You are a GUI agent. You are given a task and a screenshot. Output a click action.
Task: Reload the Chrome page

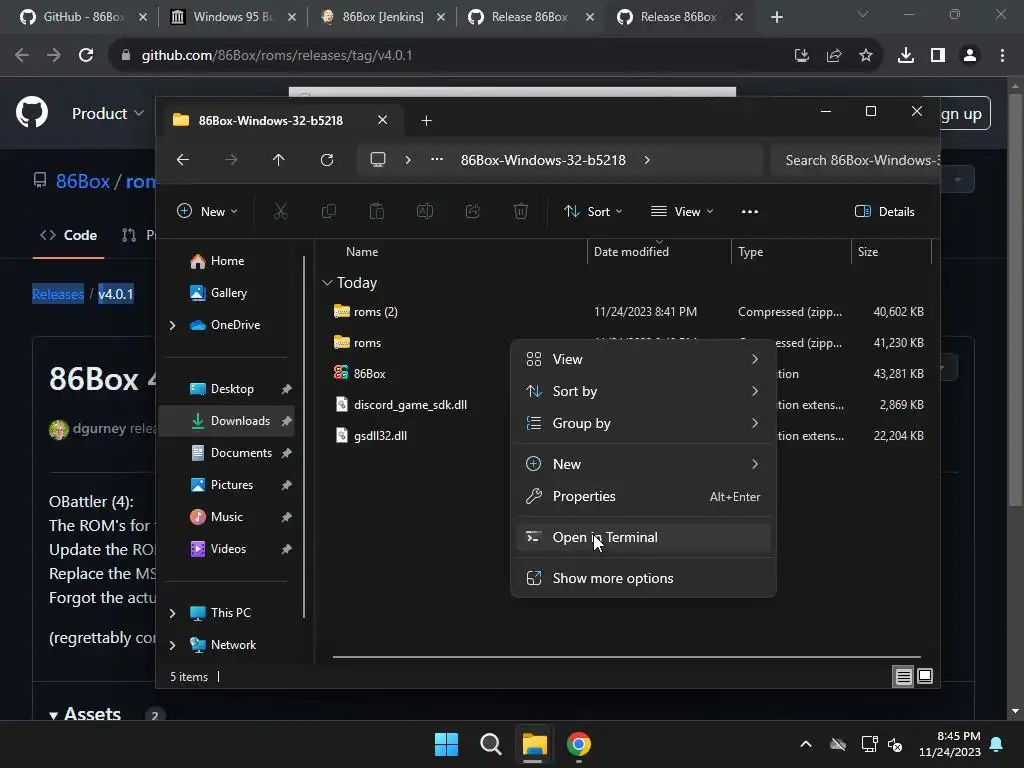(86, 56)
